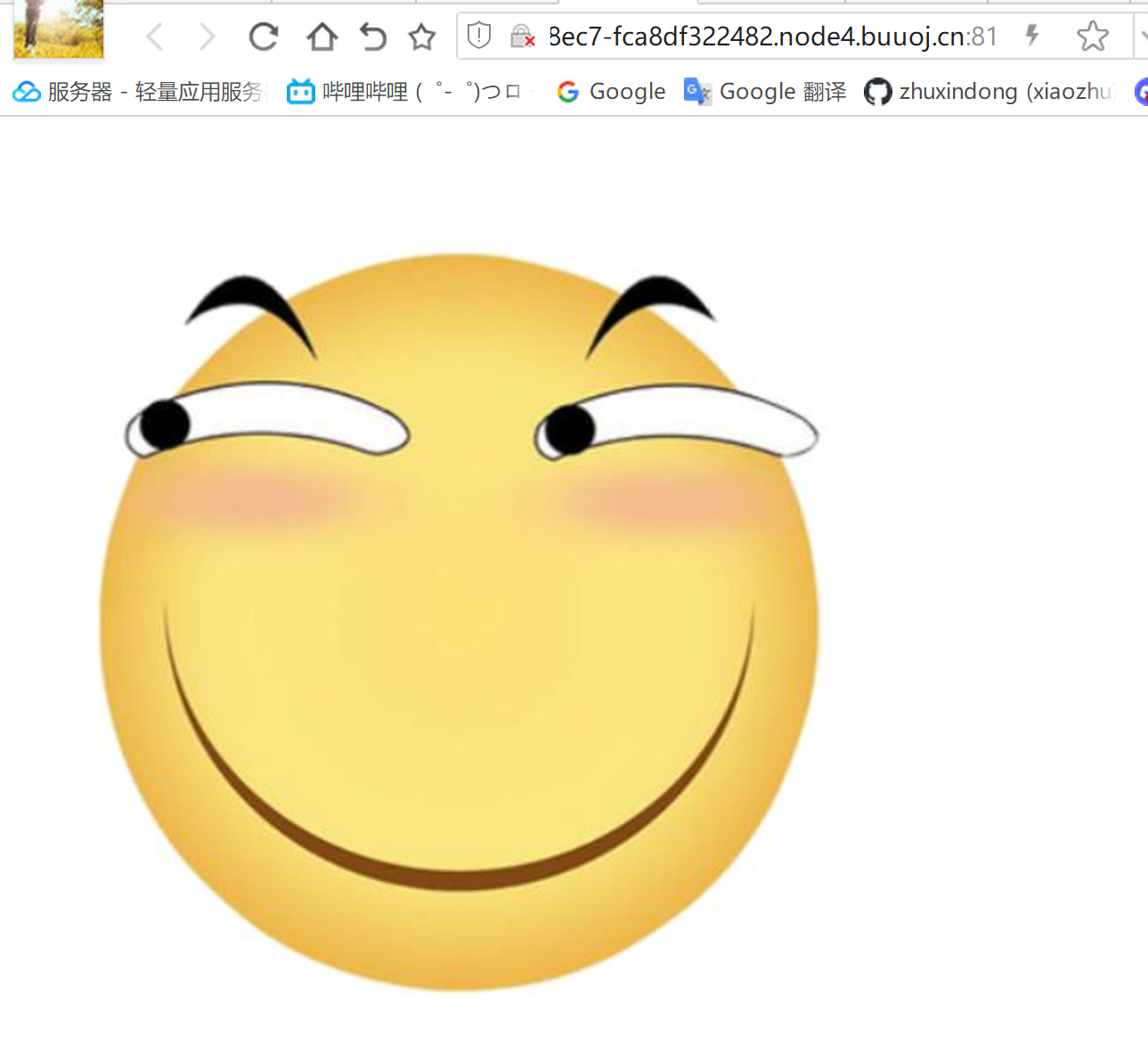Click the Google 翻译 translate icon

696,91
